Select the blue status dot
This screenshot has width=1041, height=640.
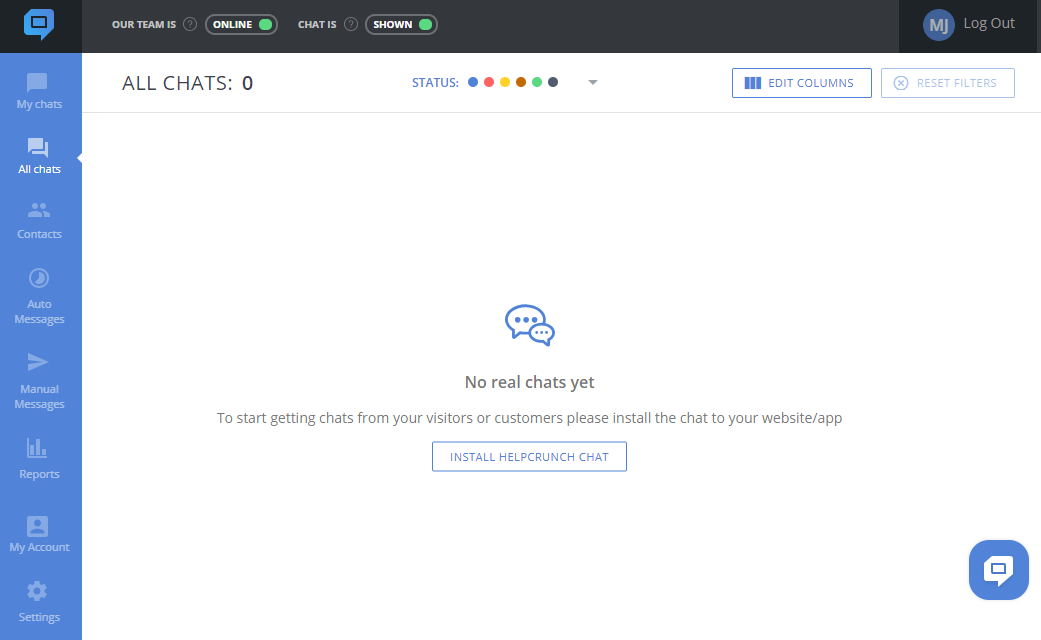click(473, 82)
